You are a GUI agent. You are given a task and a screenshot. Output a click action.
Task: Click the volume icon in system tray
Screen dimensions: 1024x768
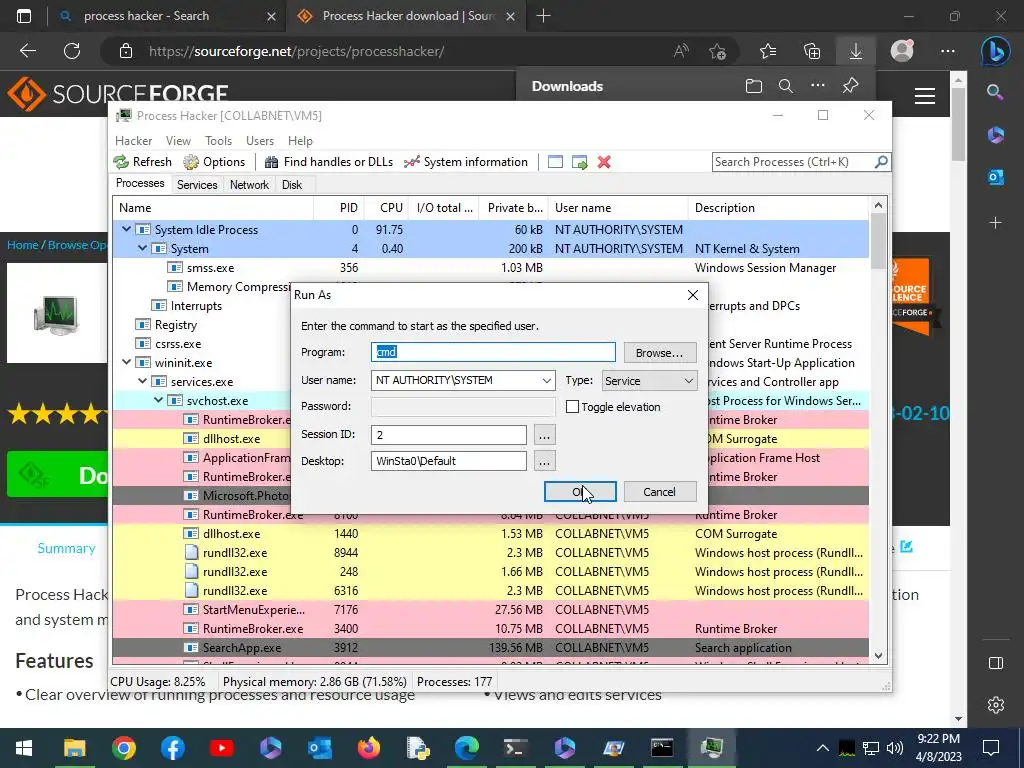point(894,748)
